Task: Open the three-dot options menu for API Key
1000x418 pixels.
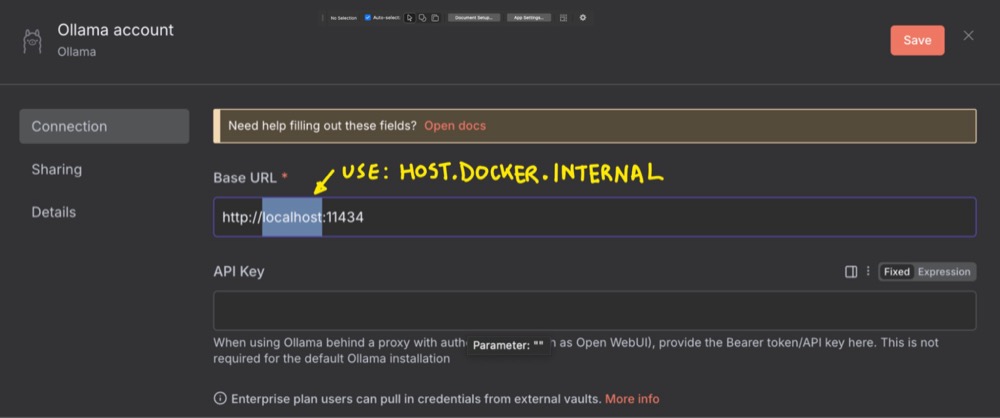Action: coord(867,272)
